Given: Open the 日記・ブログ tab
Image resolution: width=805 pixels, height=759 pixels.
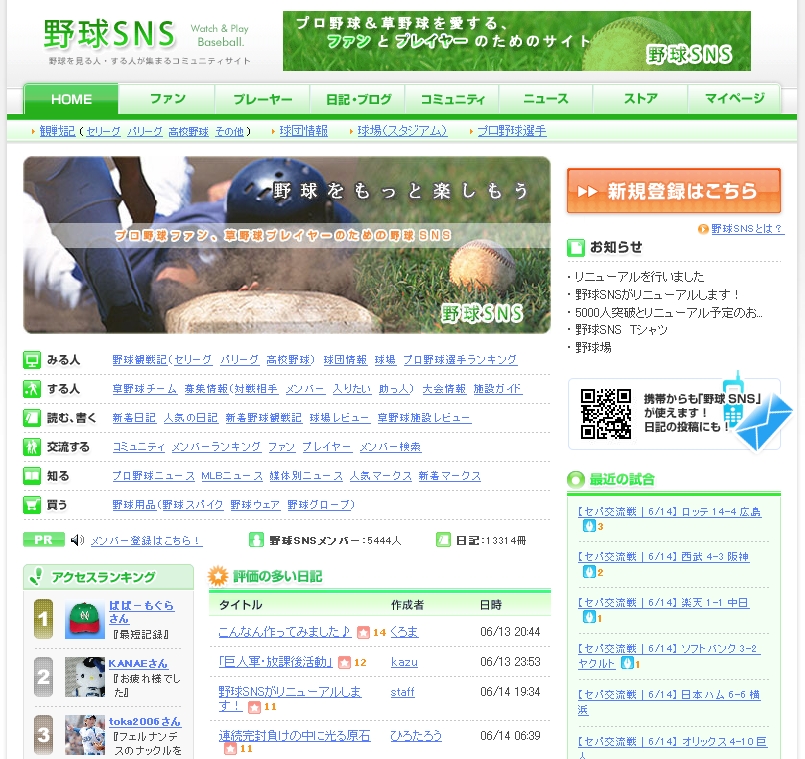Looking at the screenshot, I should coord(358,99).
